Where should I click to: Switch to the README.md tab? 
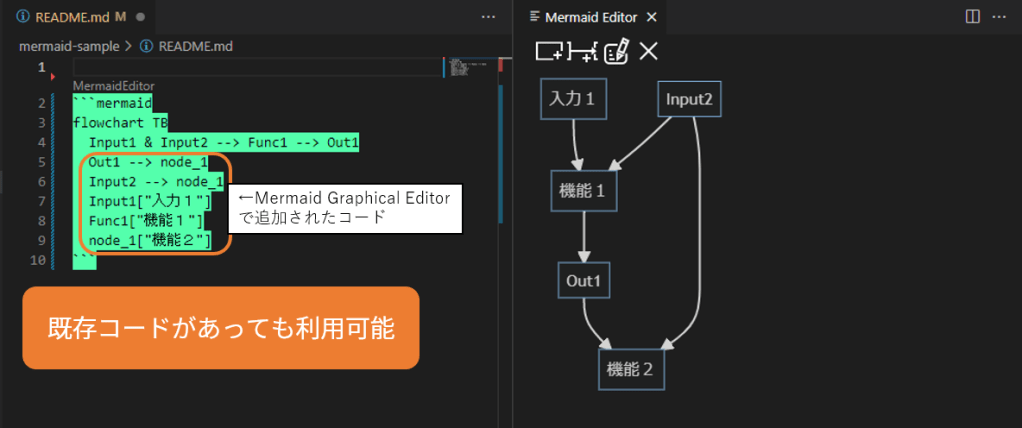tap(70, 18)
